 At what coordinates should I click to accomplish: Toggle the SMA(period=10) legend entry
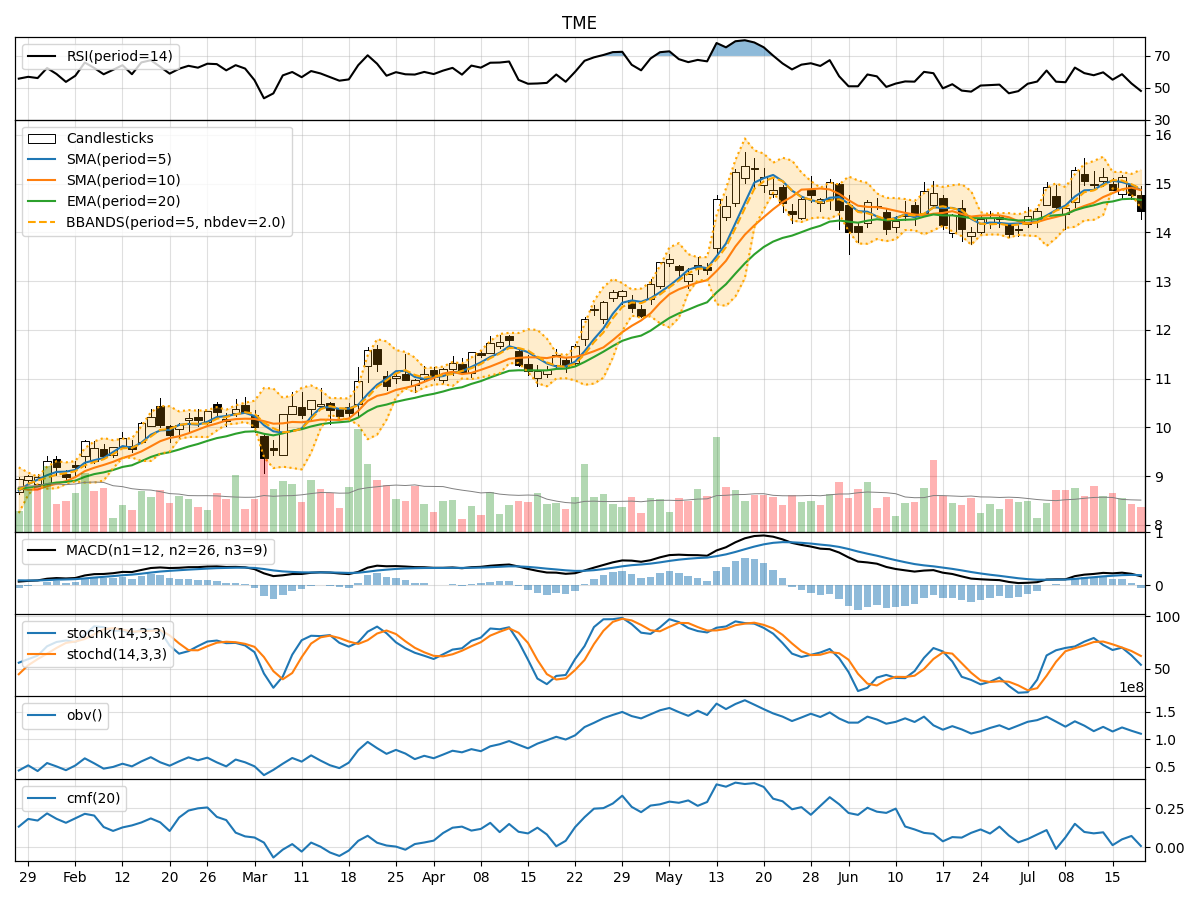pyautogui.click(x=124, y=181)
